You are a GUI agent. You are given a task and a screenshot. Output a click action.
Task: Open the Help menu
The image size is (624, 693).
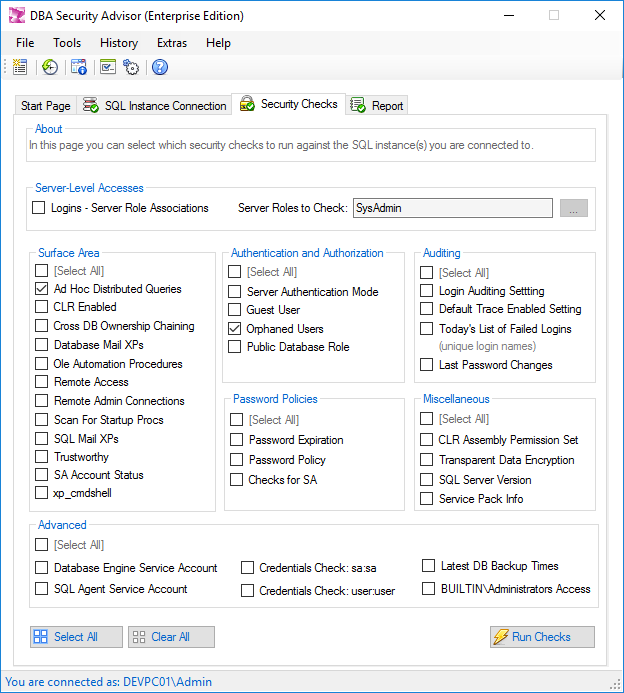point(218,43)
